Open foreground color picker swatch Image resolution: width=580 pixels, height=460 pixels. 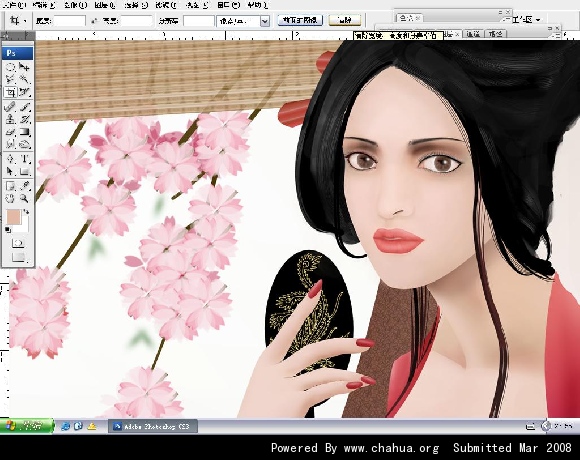[x=13, y=217]
